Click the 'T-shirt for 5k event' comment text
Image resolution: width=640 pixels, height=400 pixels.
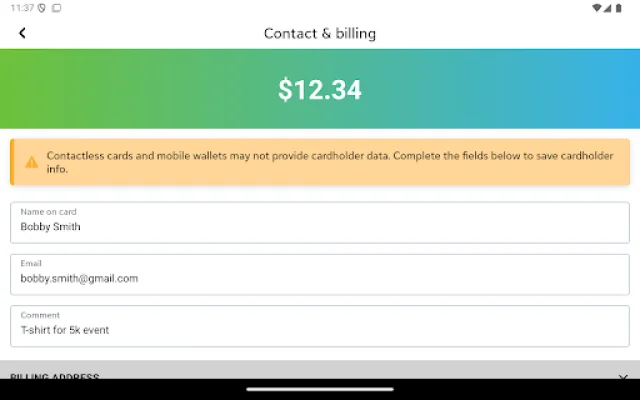pos(64,330)
